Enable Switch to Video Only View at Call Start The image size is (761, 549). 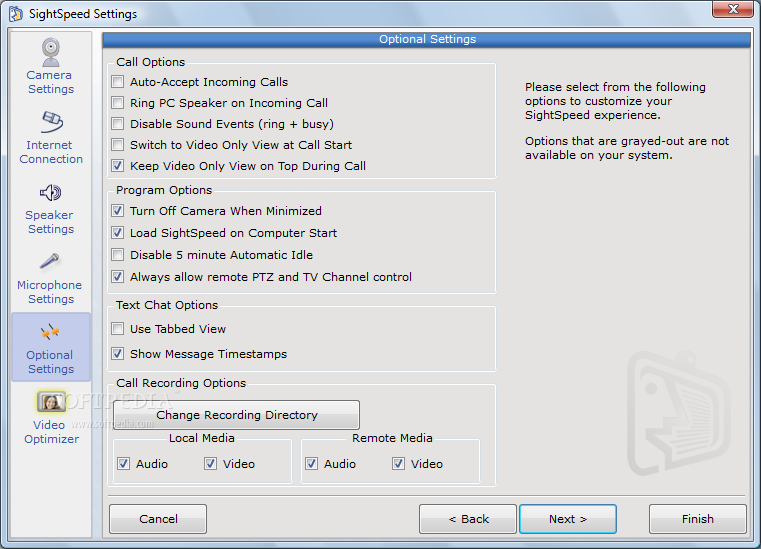coord(117,145)
